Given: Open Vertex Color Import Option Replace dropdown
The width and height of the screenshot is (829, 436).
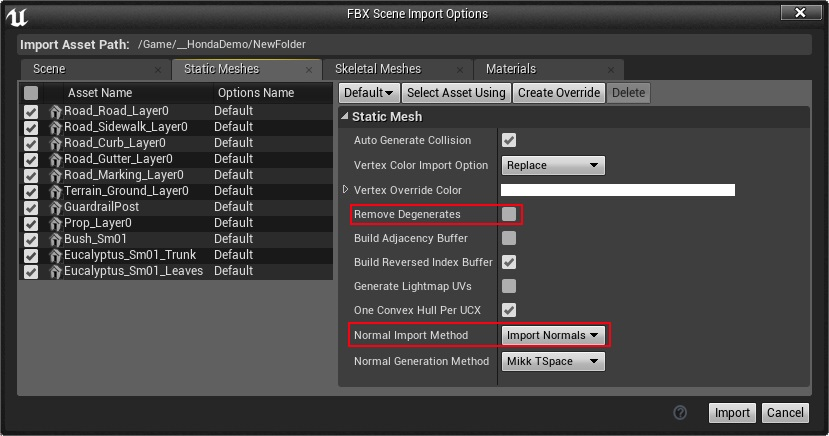Looking at the screenshot, I should point(553,165).
